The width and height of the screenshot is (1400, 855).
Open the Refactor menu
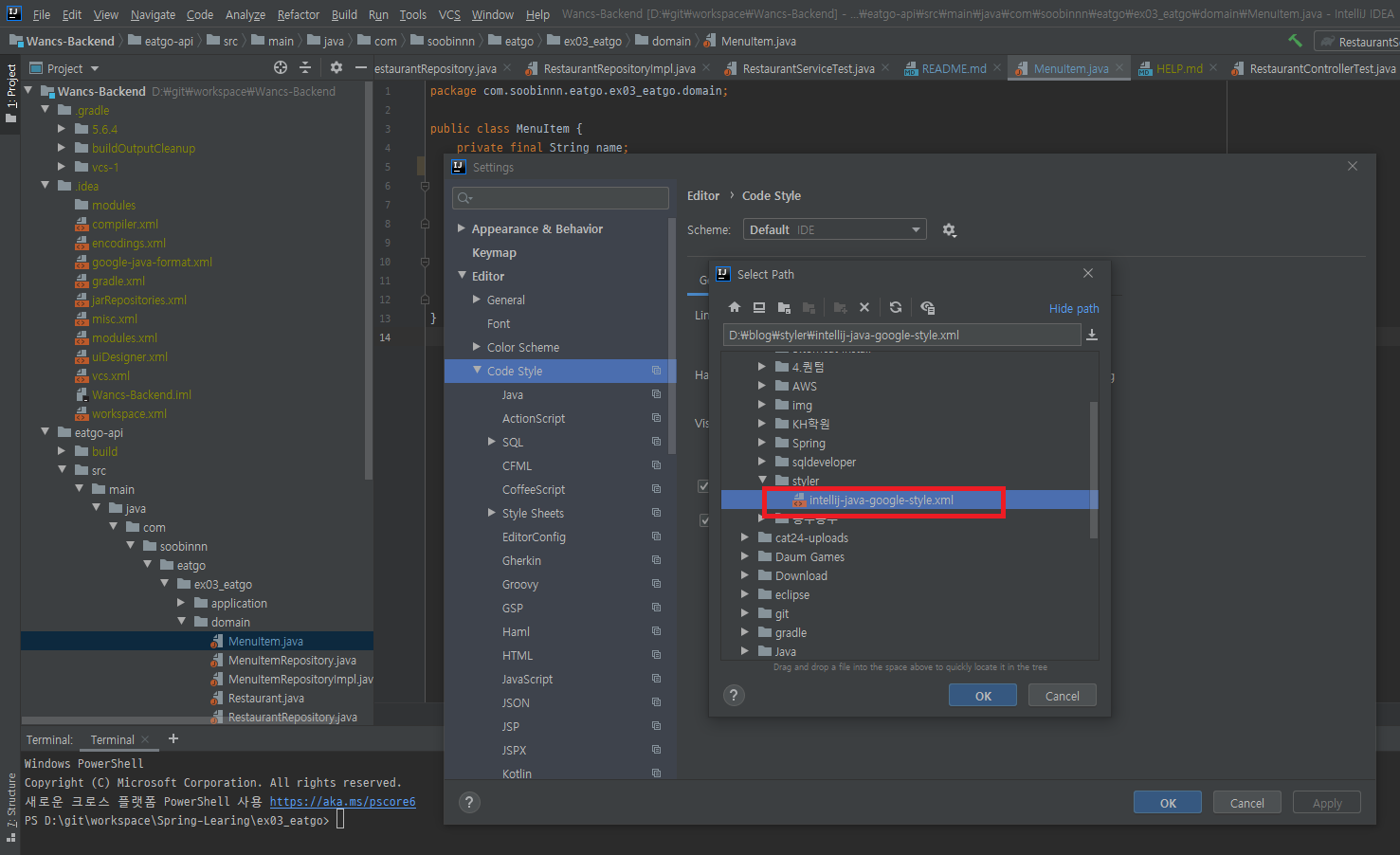point(299,14)
